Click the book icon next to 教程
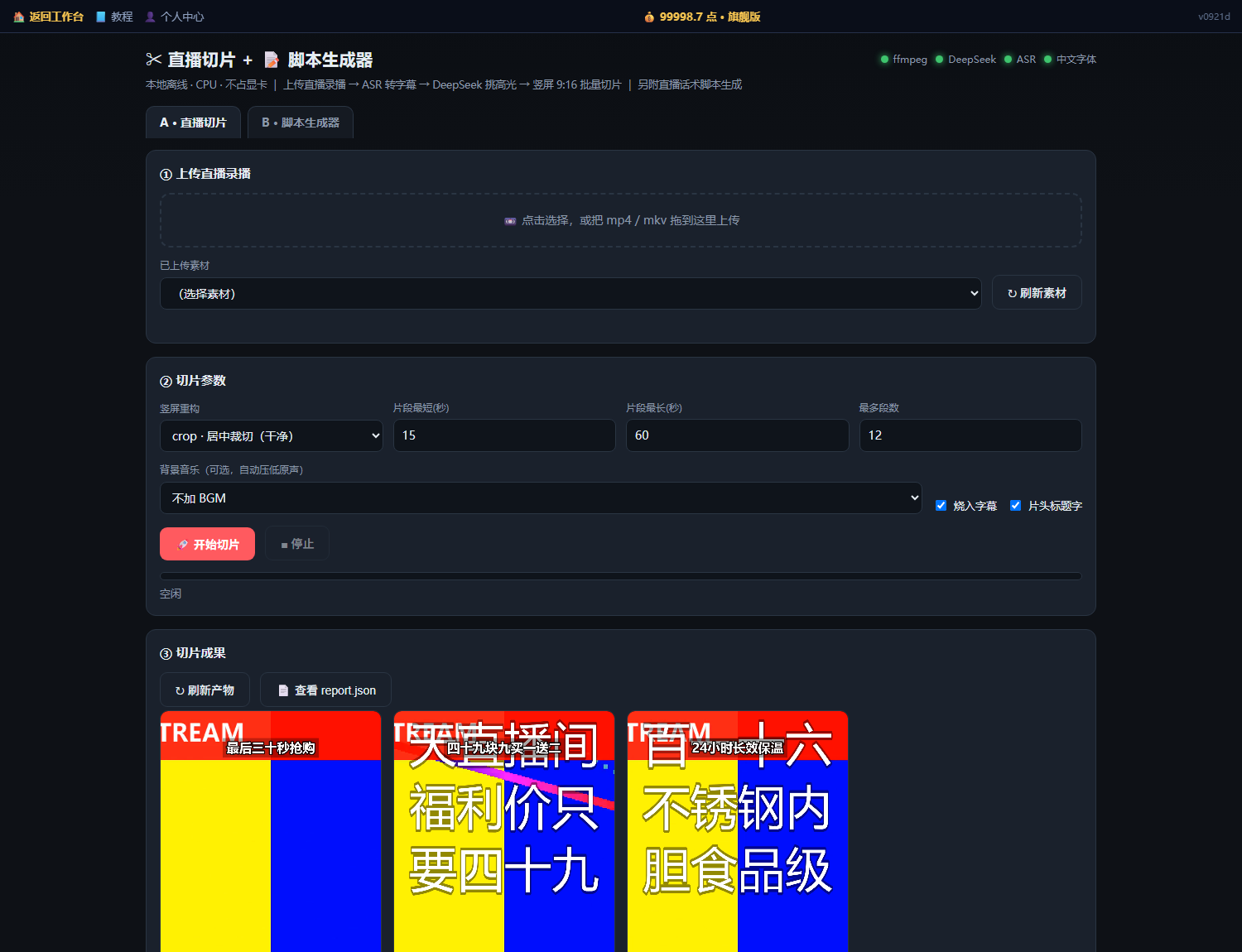Viewport: 1242px width, 952px height. [101, 17]
